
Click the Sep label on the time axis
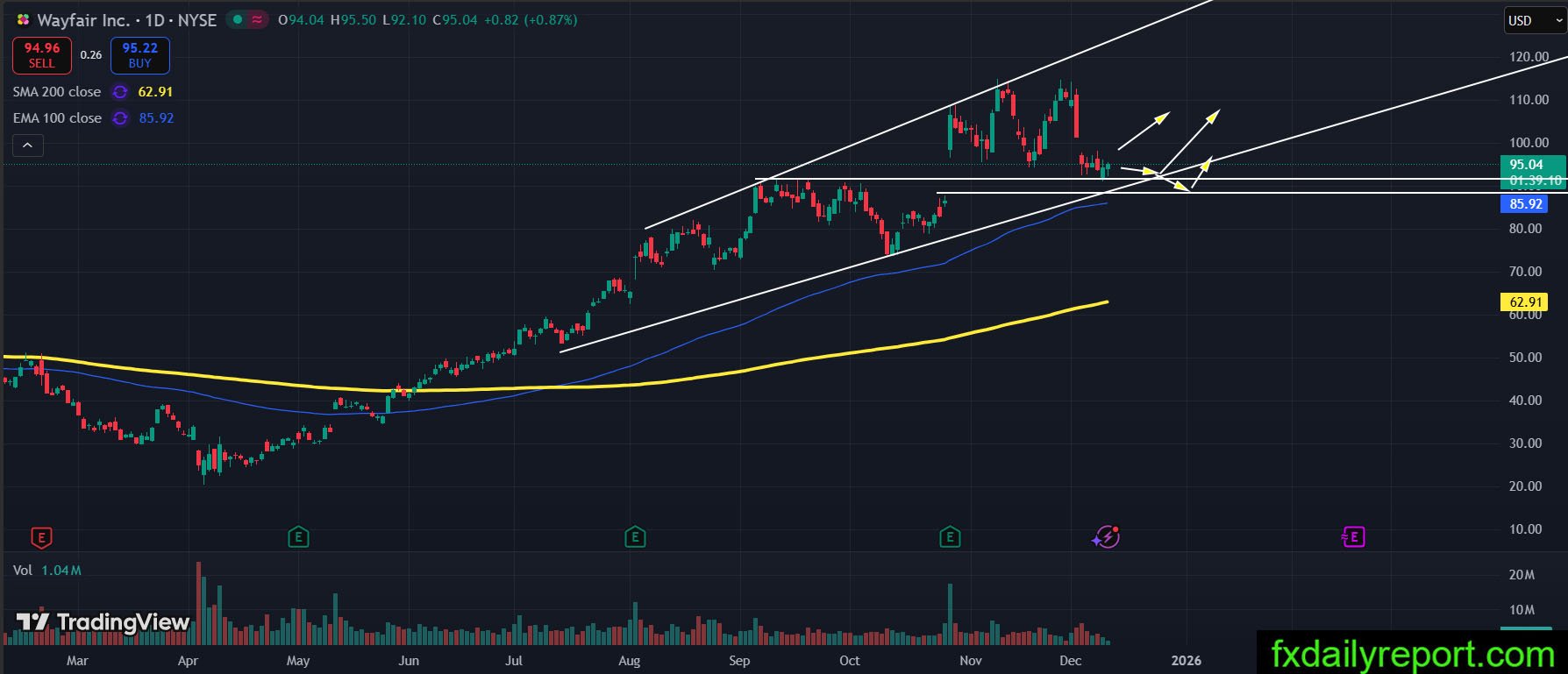(x=739, y=661)
